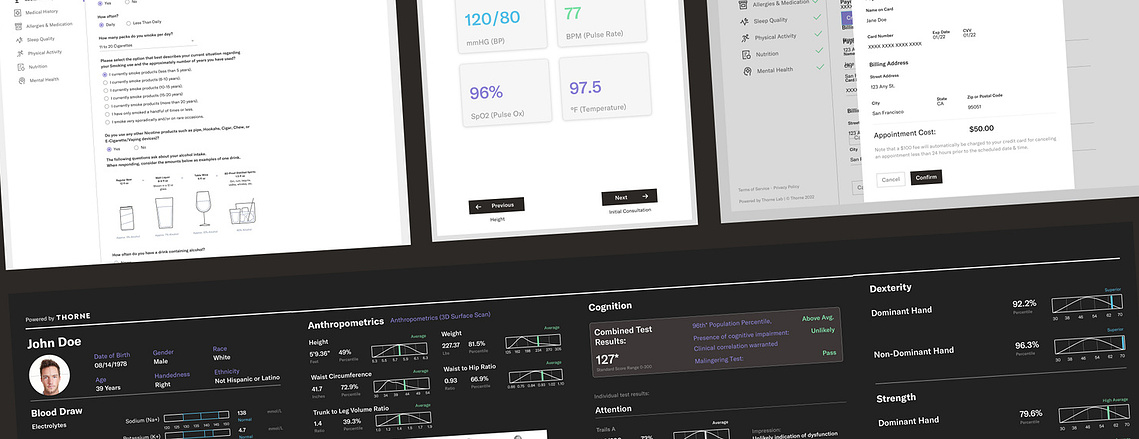
Task: Click the Trails A attention gauge
Action: coord(701,434)
